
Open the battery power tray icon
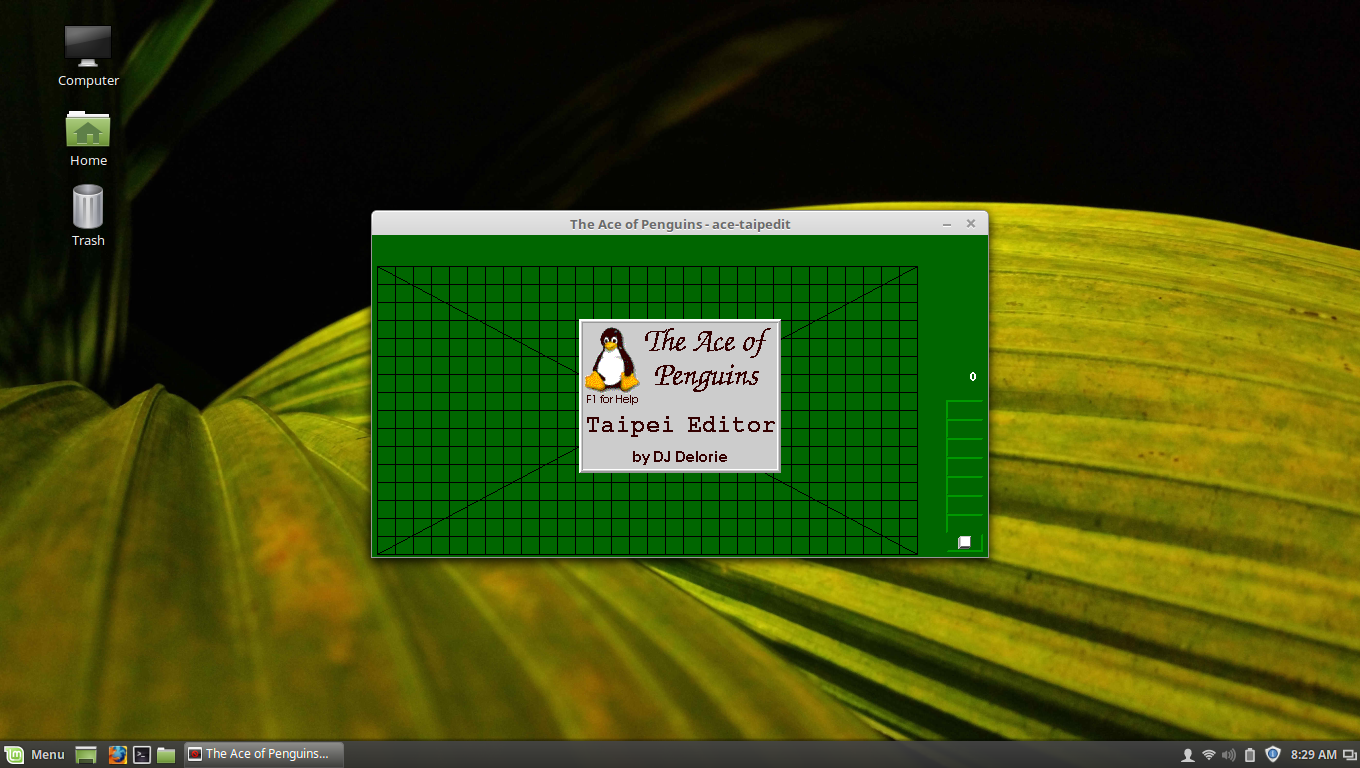[x=1250, y=755]
